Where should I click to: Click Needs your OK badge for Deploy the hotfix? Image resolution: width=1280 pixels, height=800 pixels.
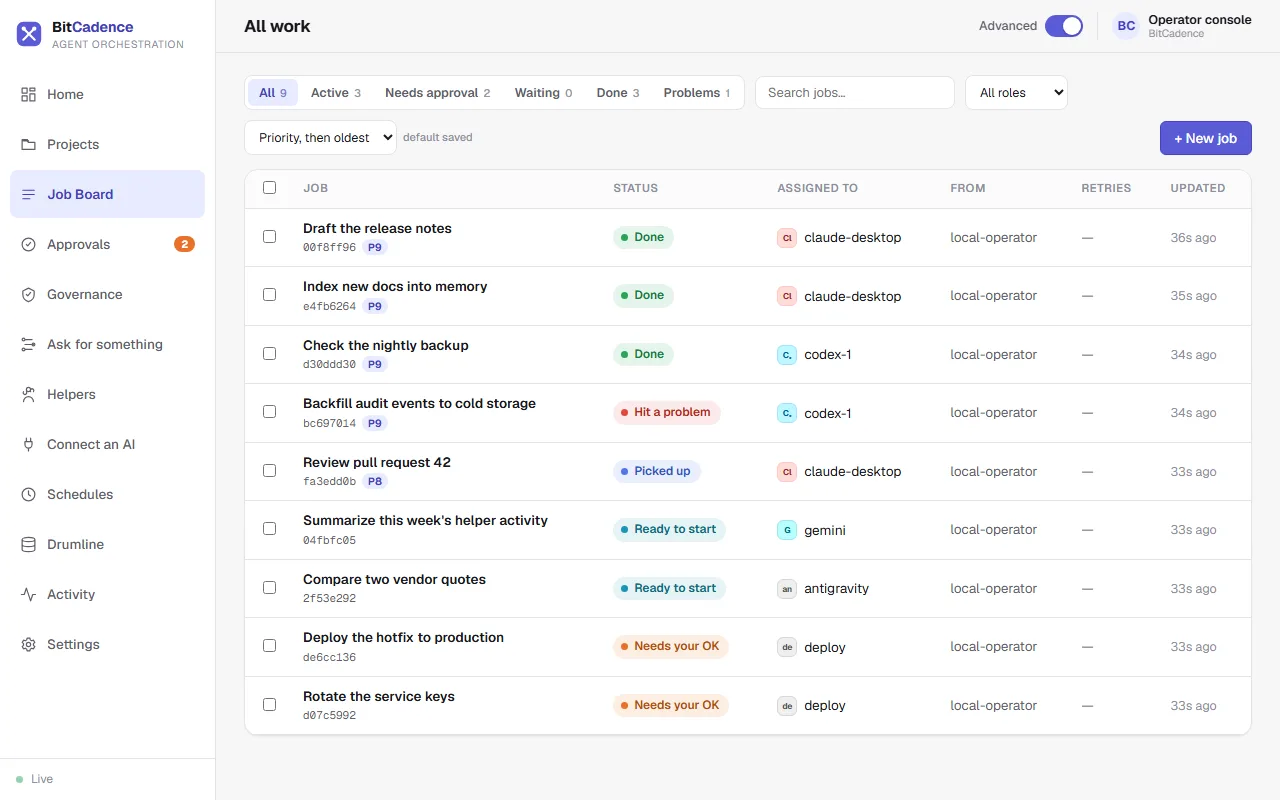(x=671, y=646)
